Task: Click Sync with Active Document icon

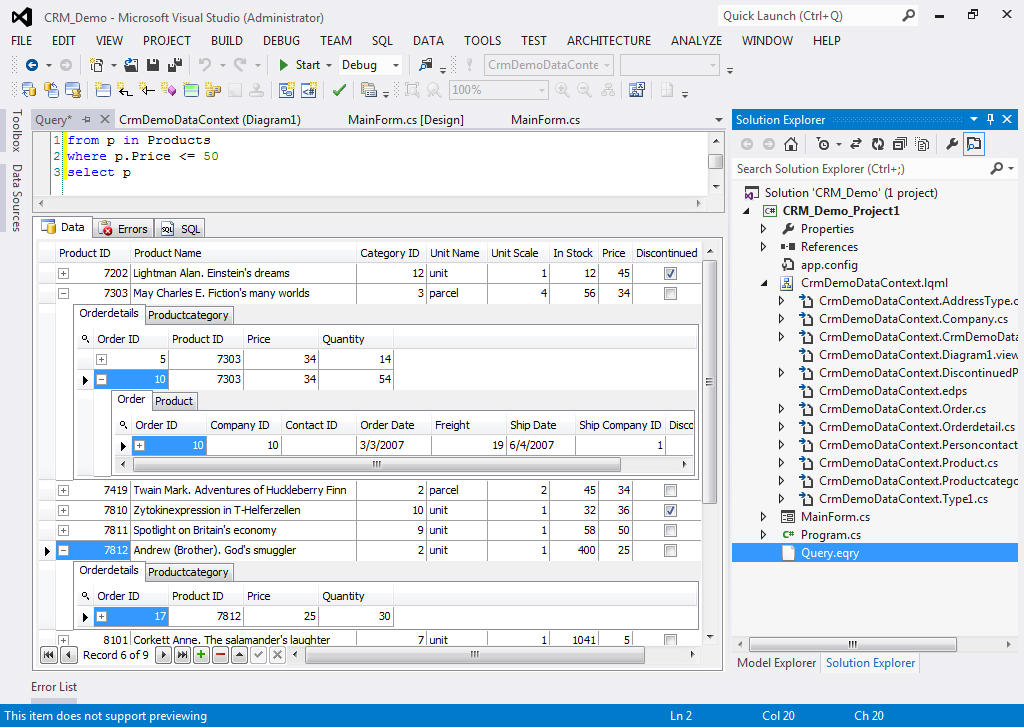Action: [856, 144]
